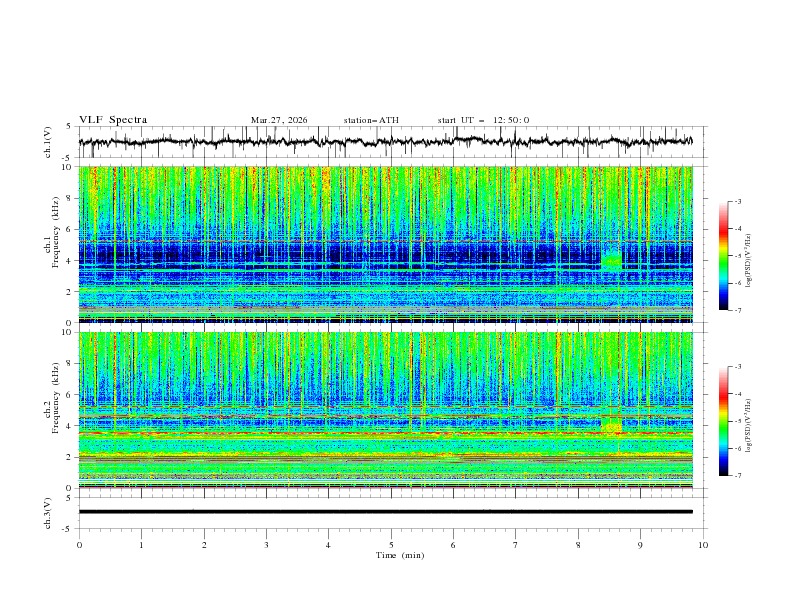Click the time axis tick labeled 6
The height and width of the screenshot is (612, 792).
pos(453,545)
